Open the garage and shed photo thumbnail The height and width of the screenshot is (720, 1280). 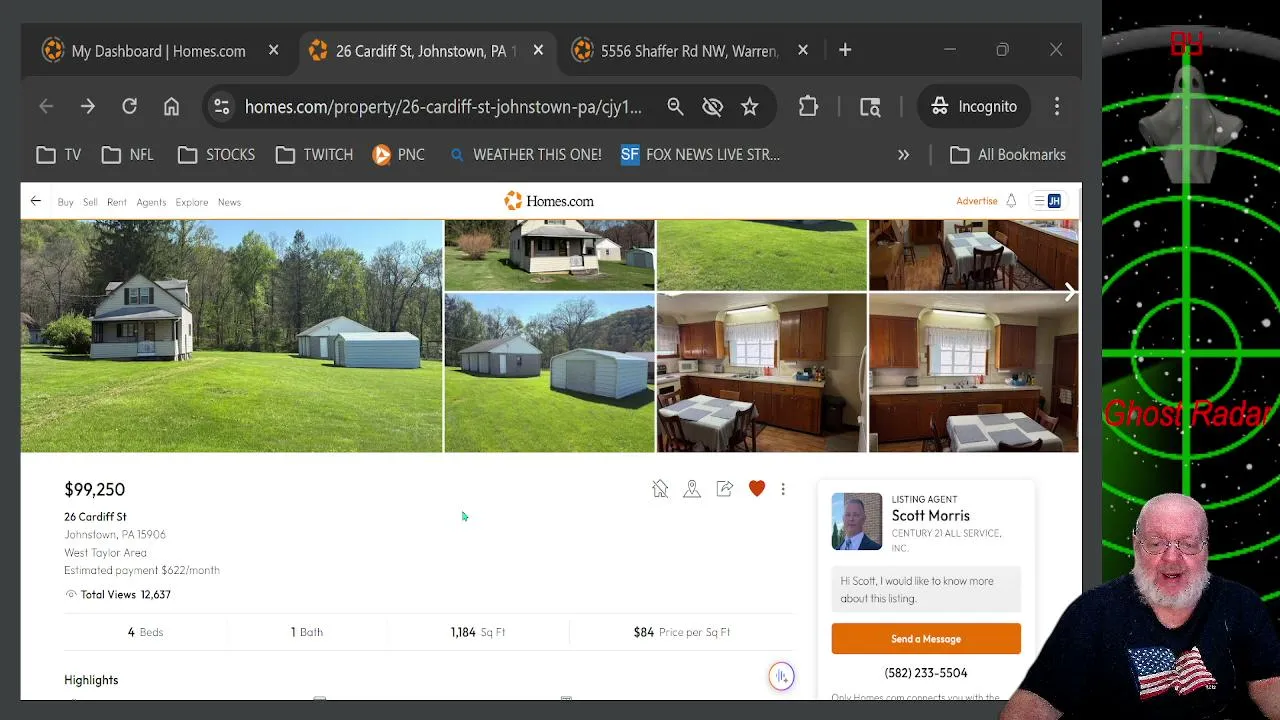[549, 372]
